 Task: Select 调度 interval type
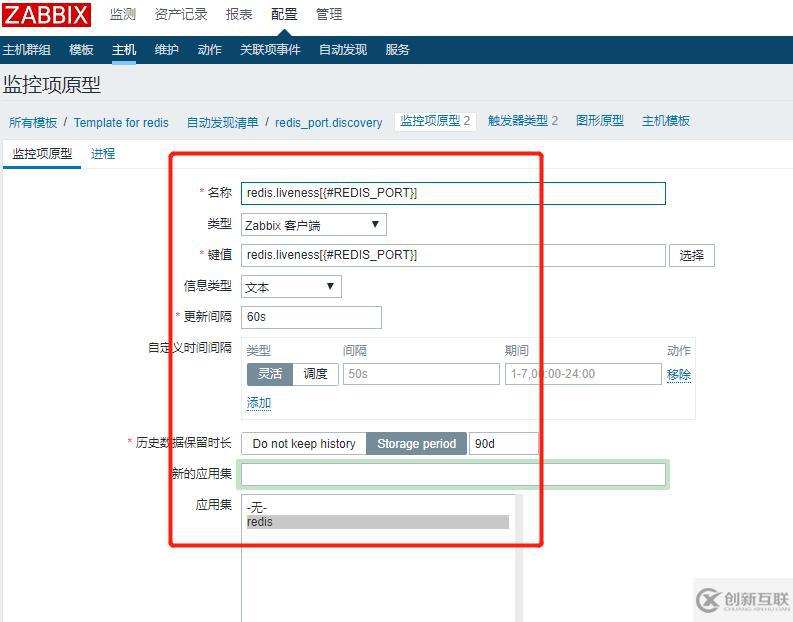point(316,374)
